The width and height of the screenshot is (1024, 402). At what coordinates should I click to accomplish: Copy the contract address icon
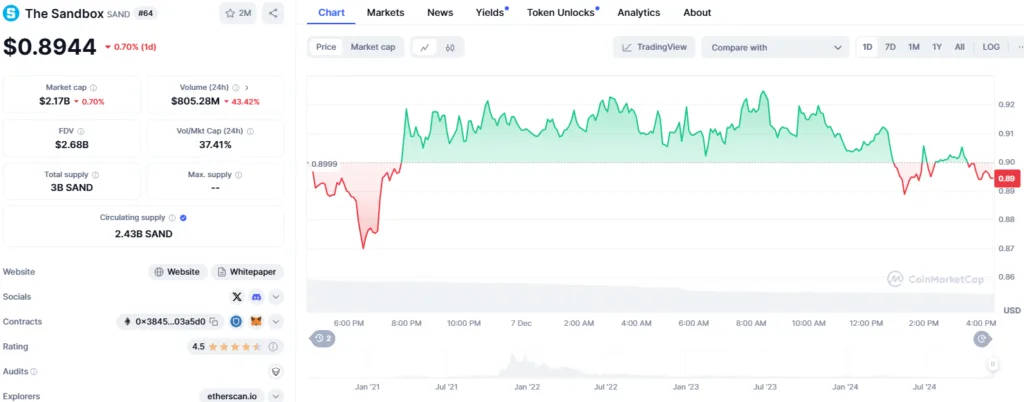pyautogui.click(x=214, y=322)
